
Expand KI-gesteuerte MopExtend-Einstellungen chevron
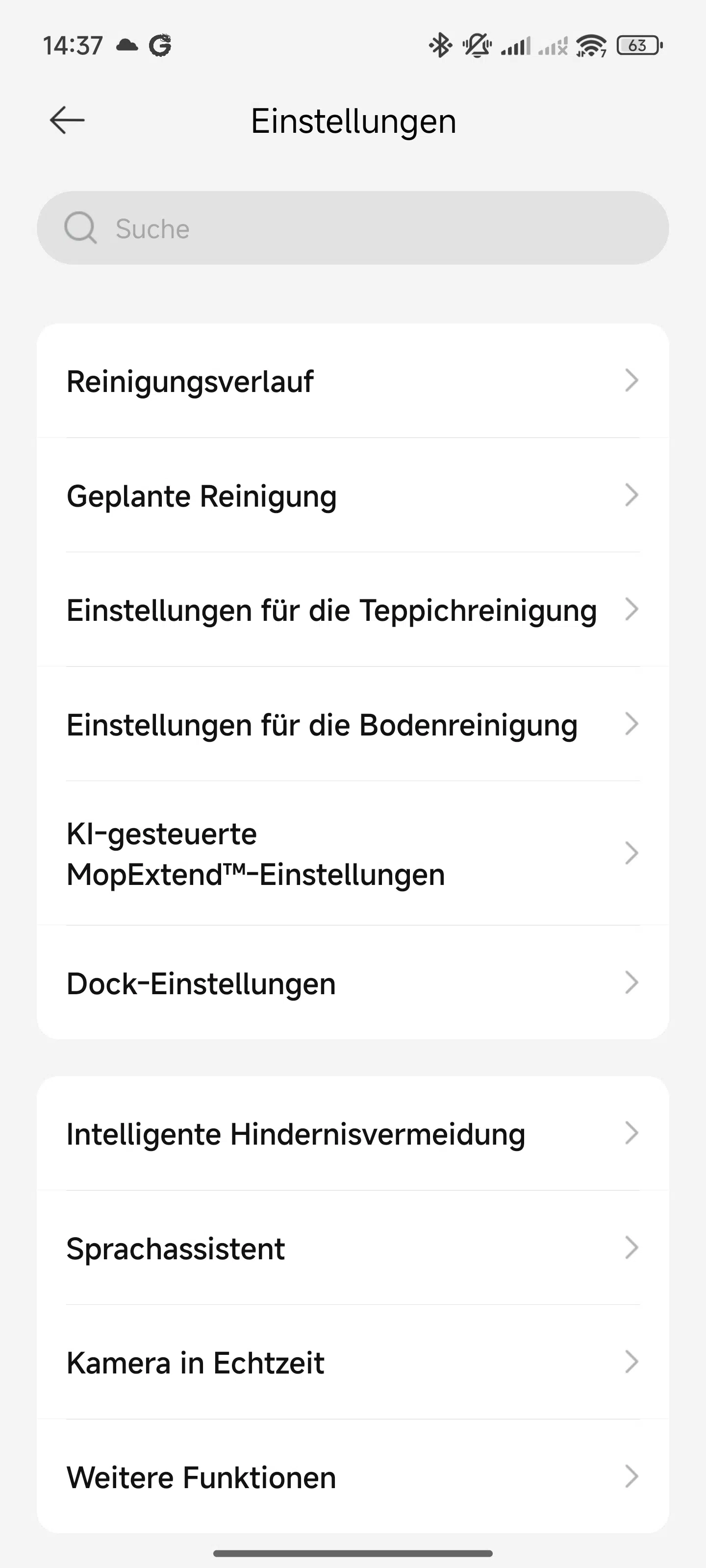tap(631, 854)
